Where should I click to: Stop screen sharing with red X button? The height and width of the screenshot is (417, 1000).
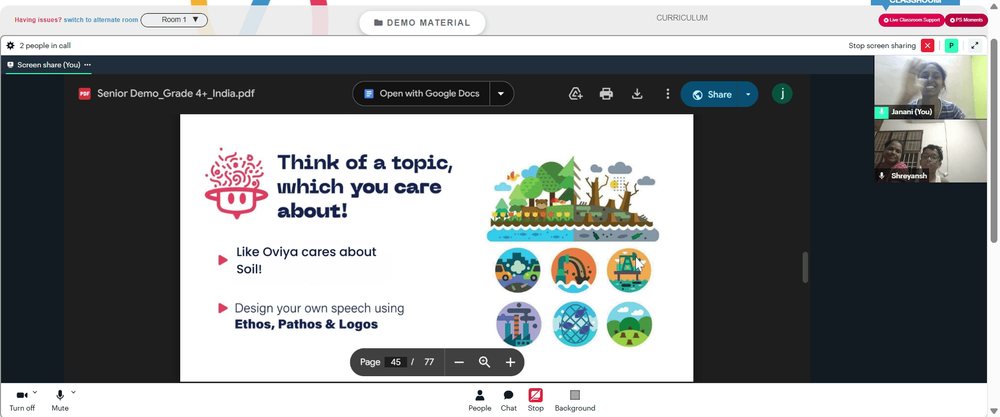[x=927, y=46]
